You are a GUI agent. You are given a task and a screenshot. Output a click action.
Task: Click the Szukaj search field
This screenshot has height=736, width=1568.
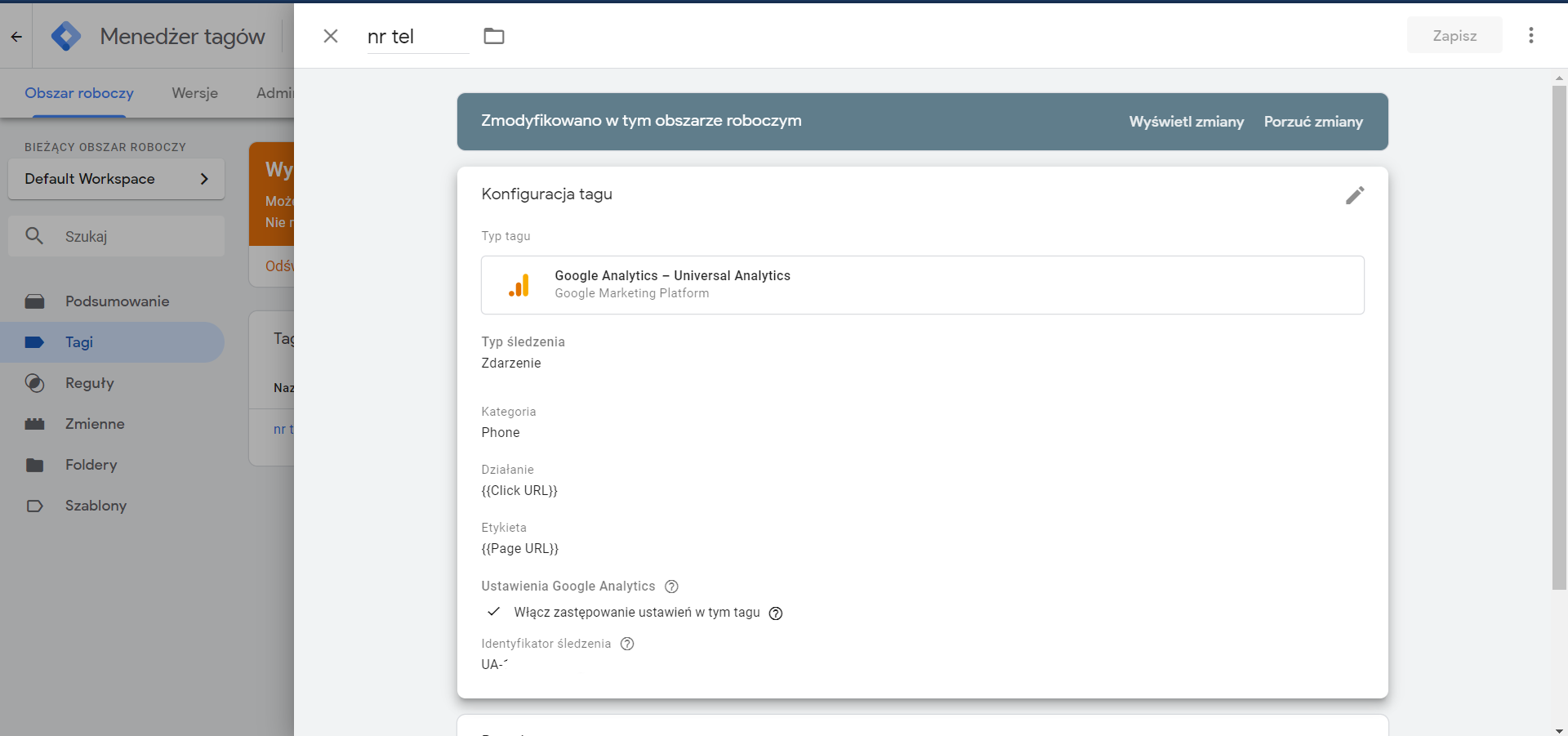pos(116,236)
